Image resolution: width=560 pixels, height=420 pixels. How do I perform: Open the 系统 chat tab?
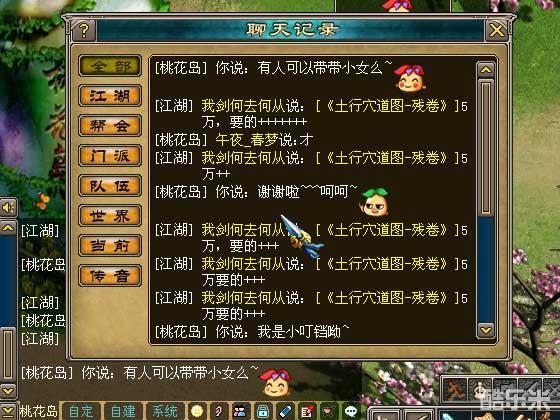[x=165, y=411]
